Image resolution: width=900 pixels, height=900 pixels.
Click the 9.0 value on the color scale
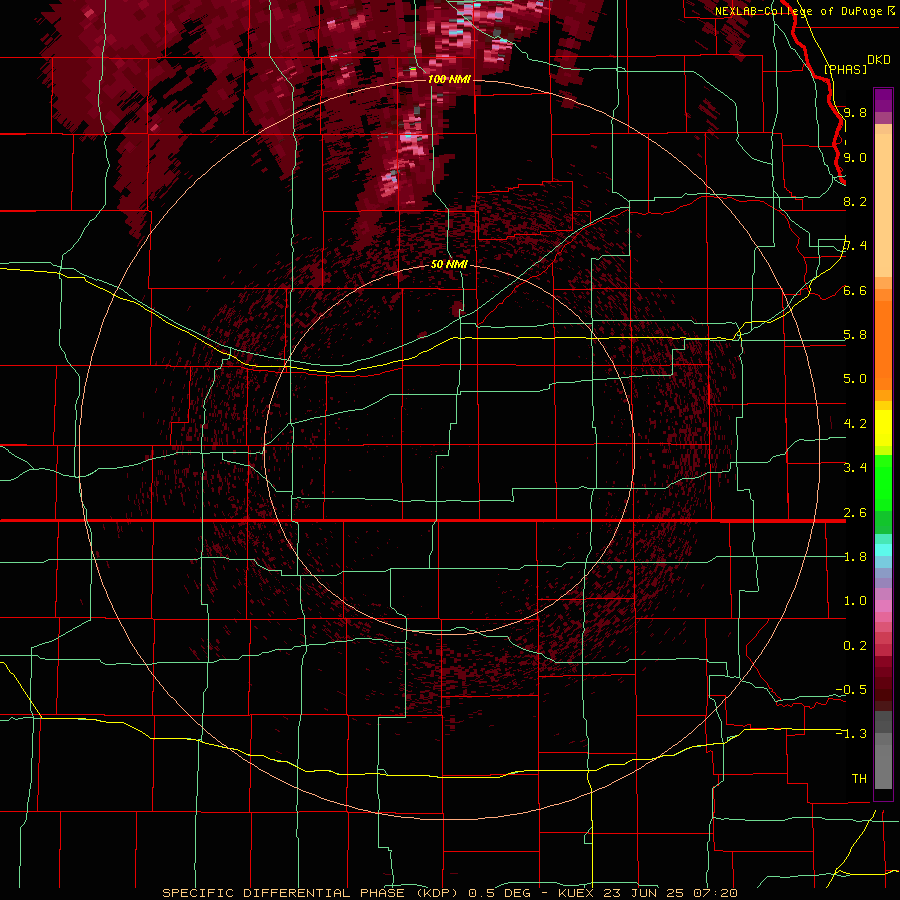coord(855,157)
